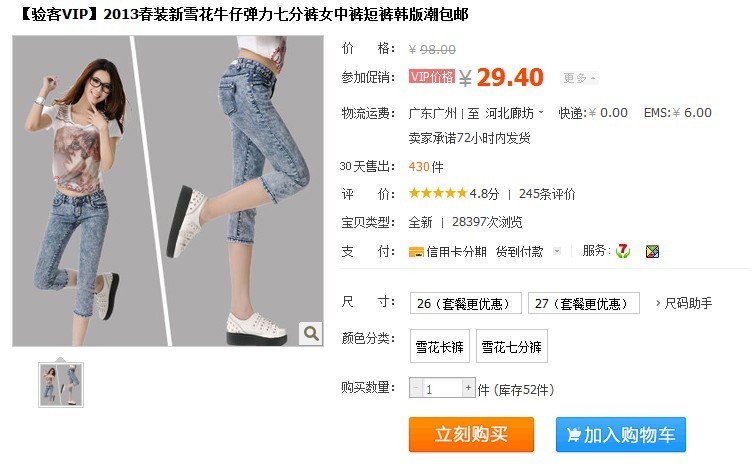Screen dimensions: 752x466
Task: Choose 雪花七分裤 color option
Action: click(511, 346)
